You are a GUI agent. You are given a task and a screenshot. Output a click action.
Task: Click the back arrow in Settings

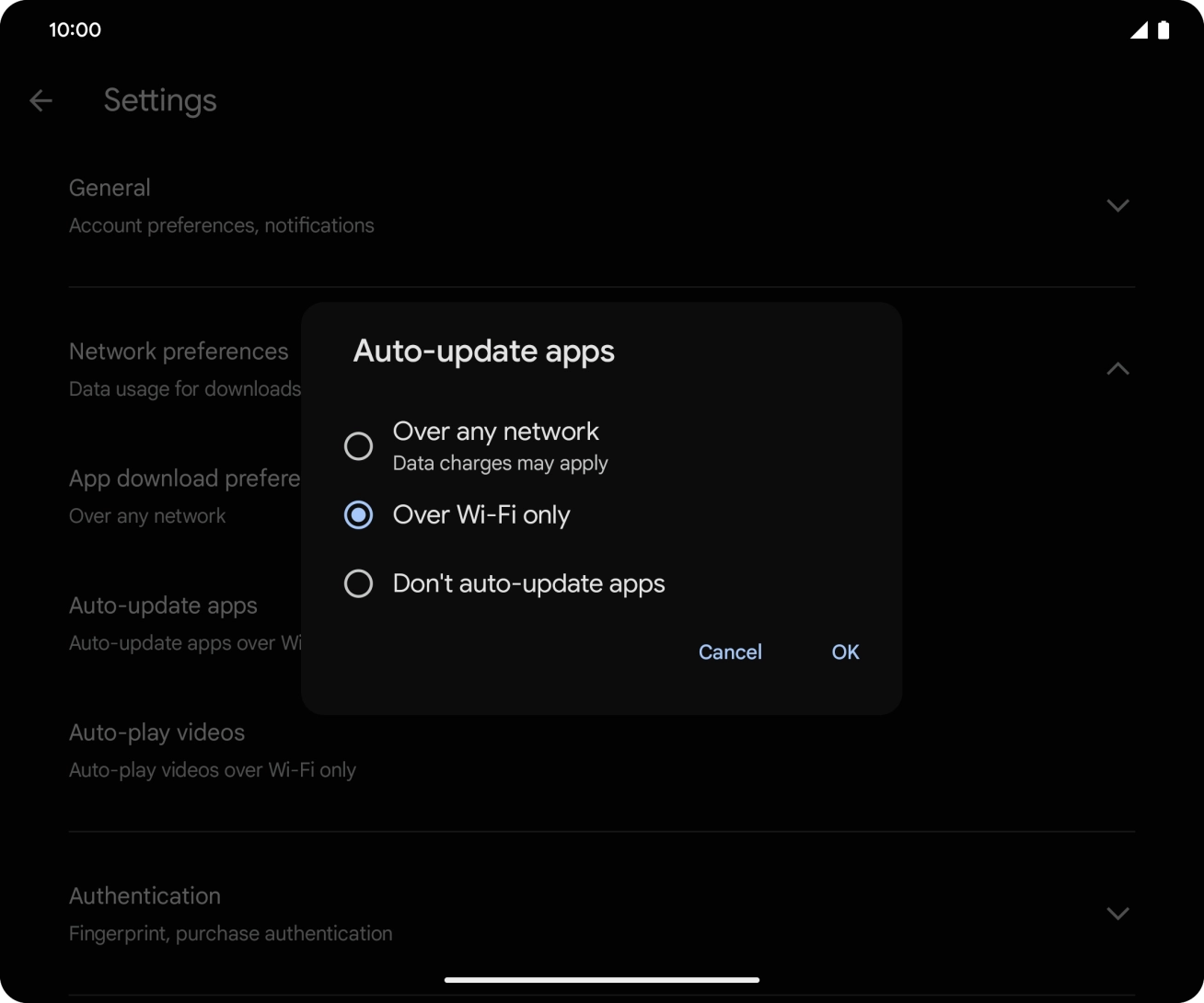(41, 101)
